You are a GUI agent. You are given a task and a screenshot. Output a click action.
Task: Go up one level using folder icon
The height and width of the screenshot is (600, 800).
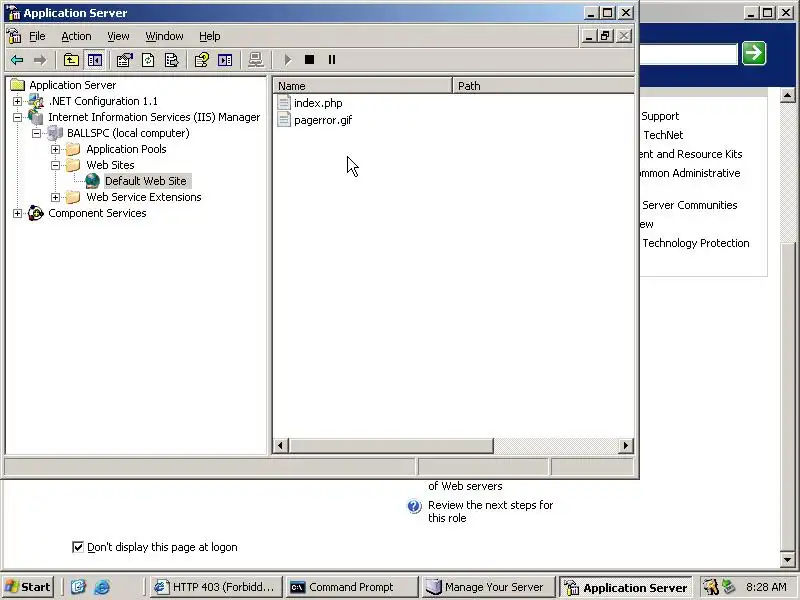pyautogui.click(x=71, y=60)
